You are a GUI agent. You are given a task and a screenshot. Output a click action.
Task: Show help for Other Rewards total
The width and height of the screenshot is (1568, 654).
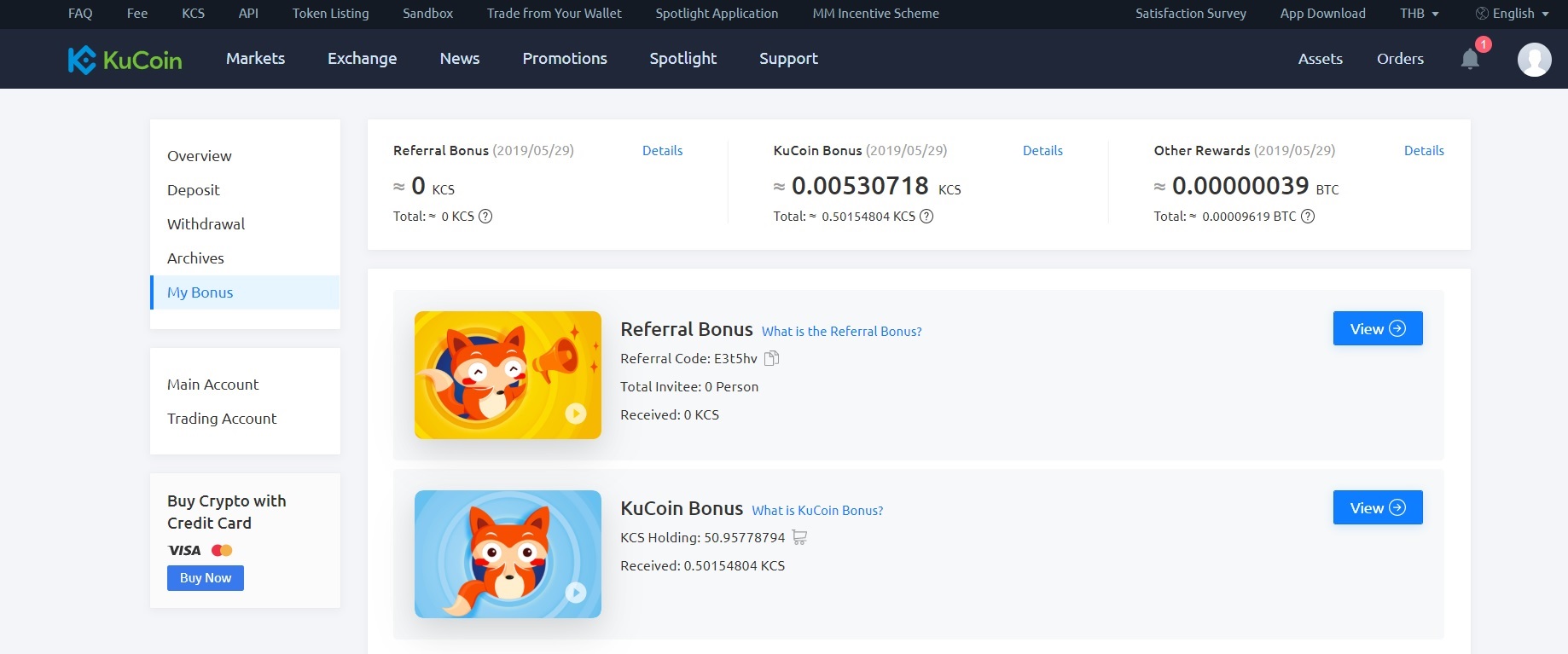click(1308, 217)
